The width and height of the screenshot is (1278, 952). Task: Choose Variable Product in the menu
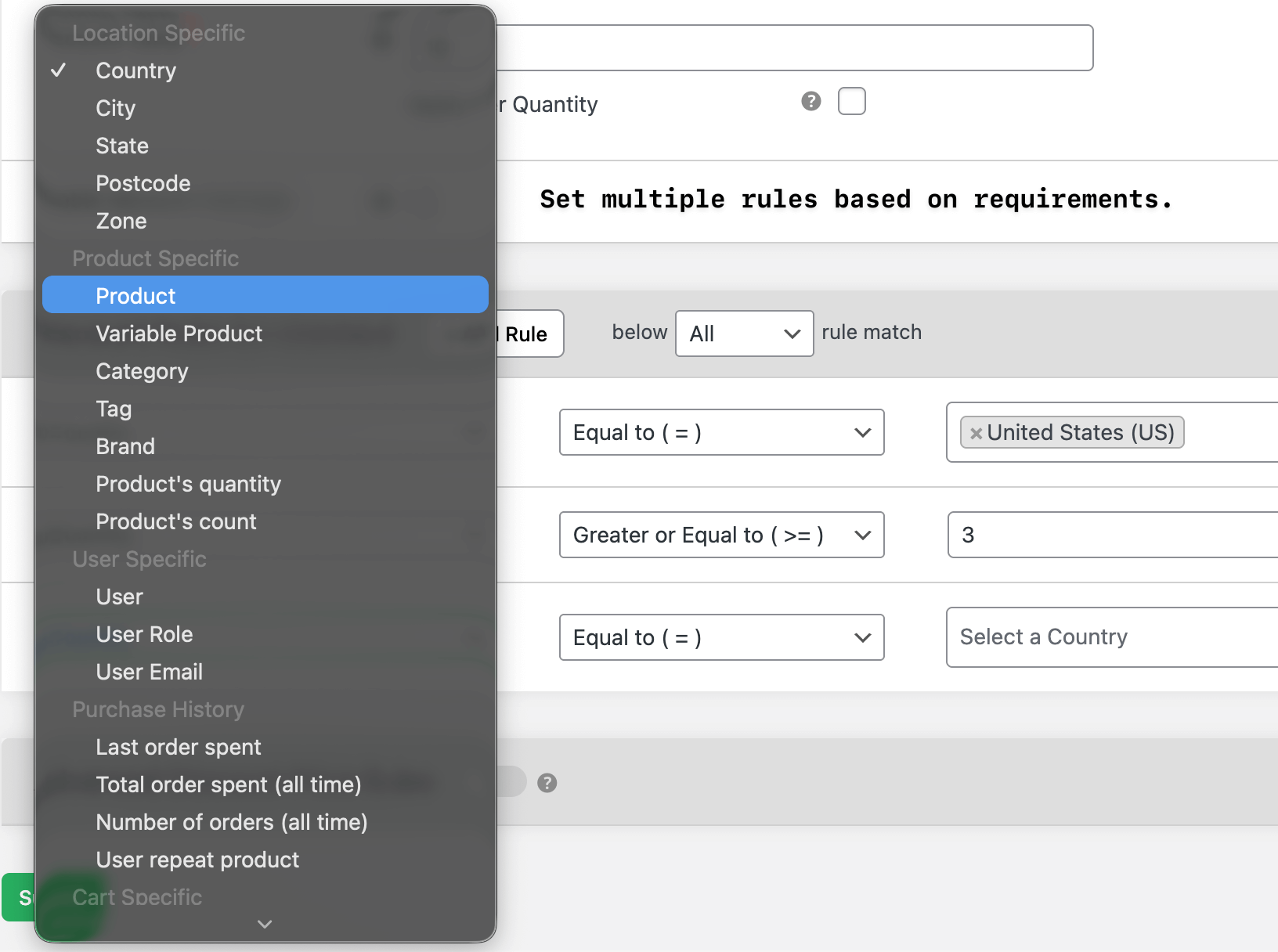tap(179, 334)
